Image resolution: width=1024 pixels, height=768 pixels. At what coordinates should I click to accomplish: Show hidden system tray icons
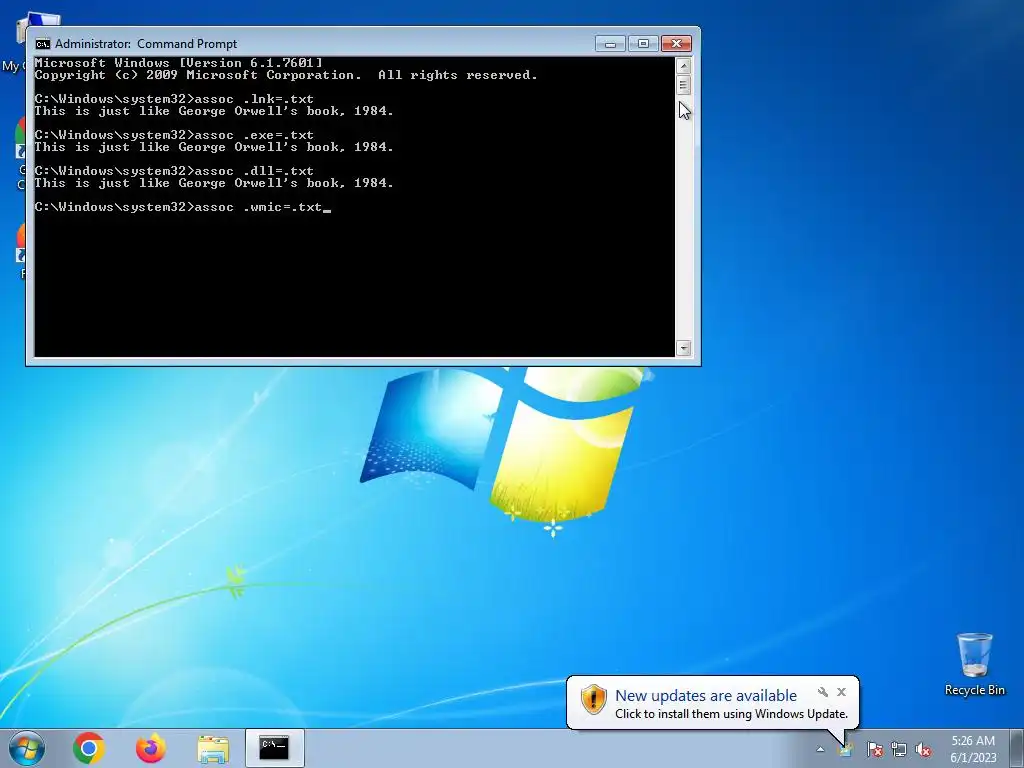(820, 750)
